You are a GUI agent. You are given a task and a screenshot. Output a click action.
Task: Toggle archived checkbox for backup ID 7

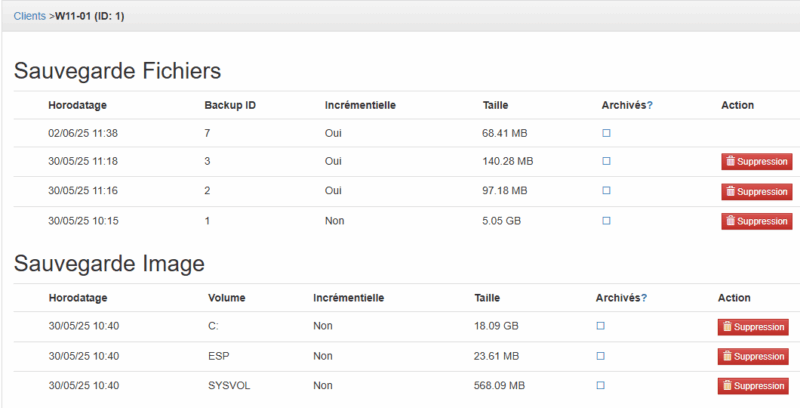coord(606,133)
